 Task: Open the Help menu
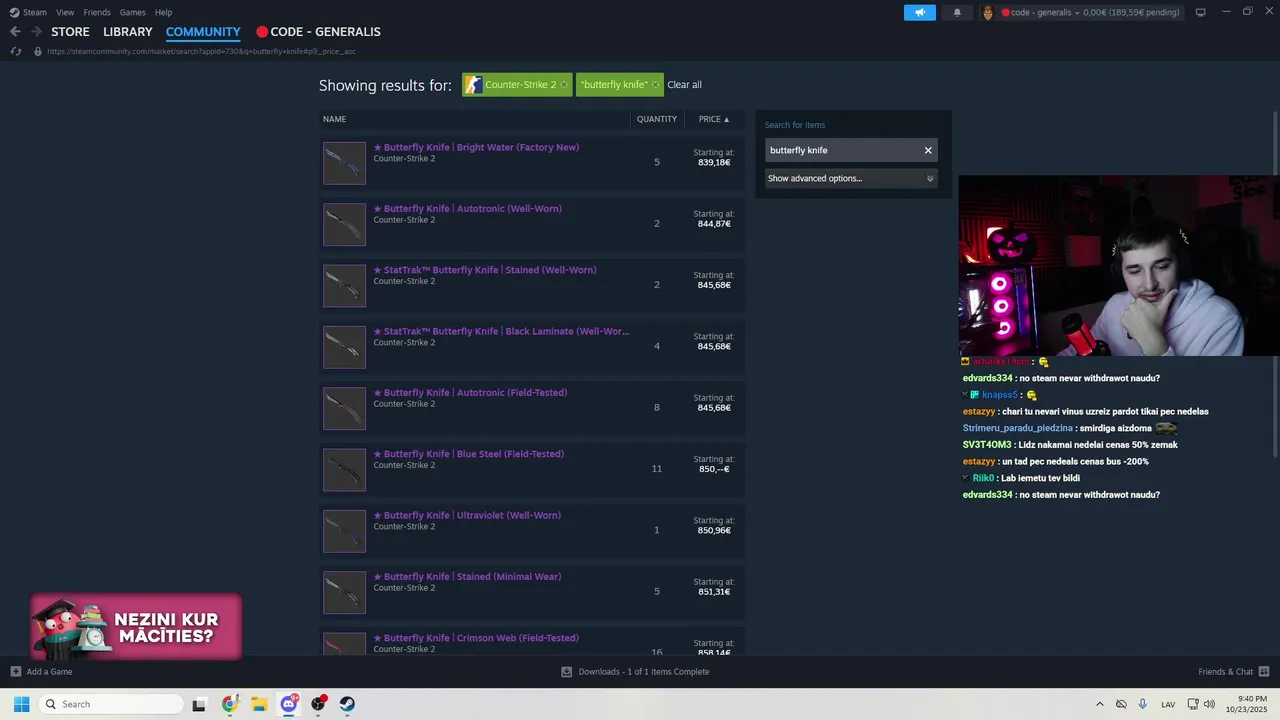163,12
